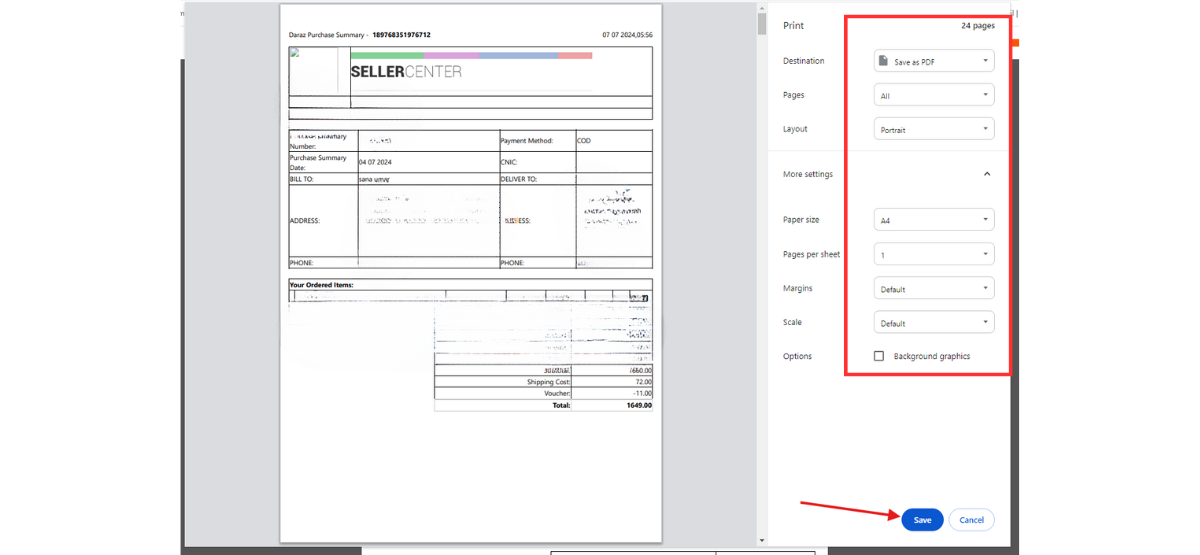Open the Scale dropdown
The image size is (1200, 555).
coord(933,323)
